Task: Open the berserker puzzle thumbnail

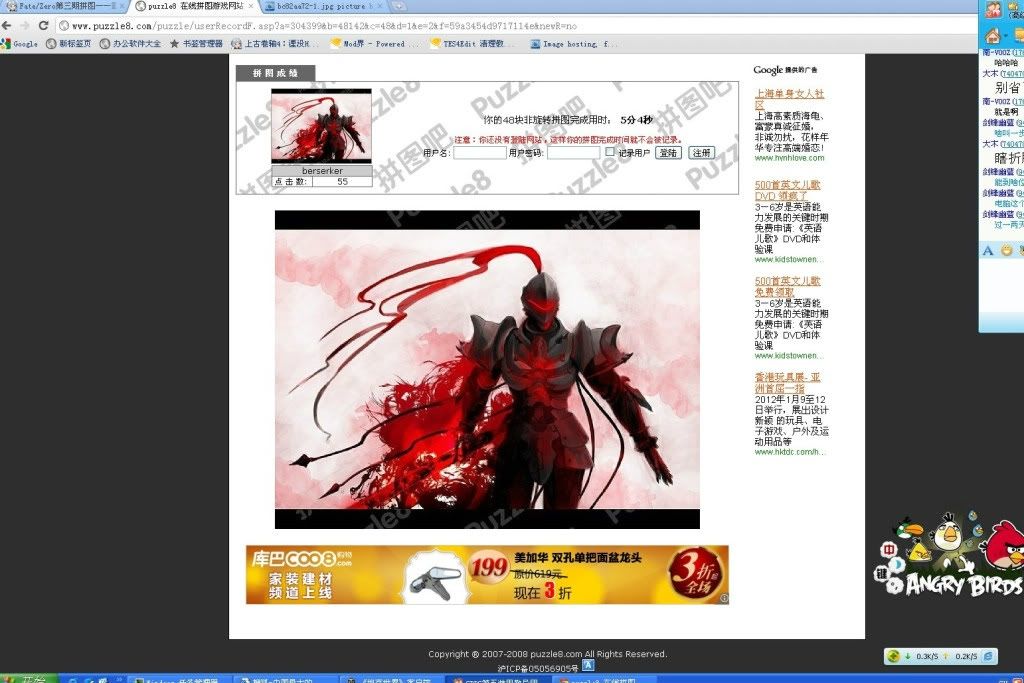Action: coord(321,126)
